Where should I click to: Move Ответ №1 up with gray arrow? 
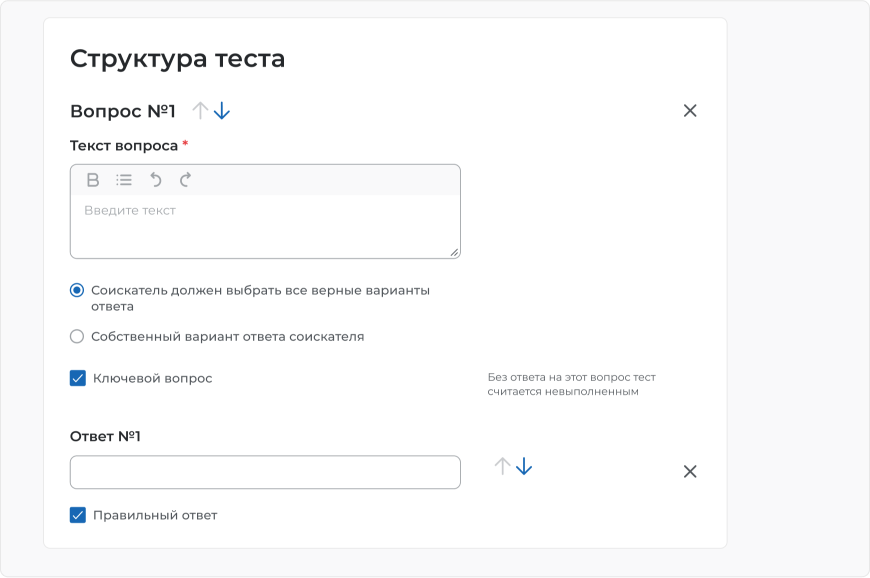click(502, 466)
